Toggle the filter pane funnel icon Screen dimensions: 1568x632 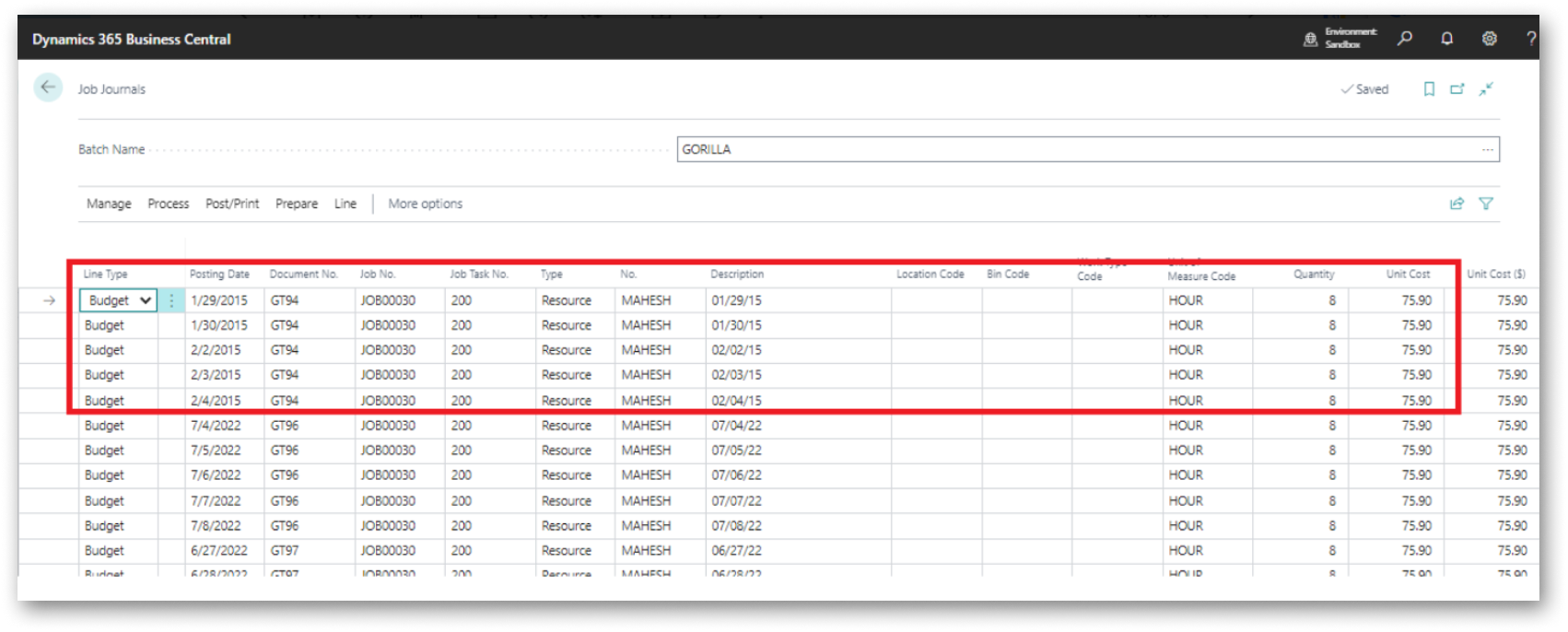coord(1486,204)
